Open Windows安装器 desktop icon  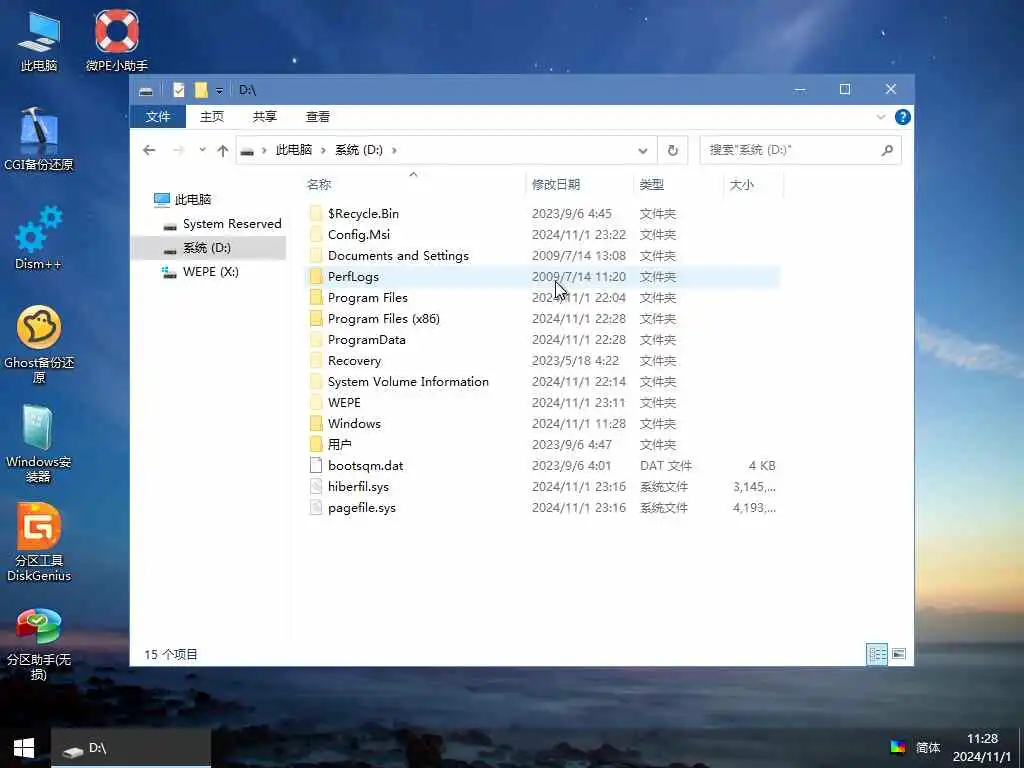tap(39, 444)
